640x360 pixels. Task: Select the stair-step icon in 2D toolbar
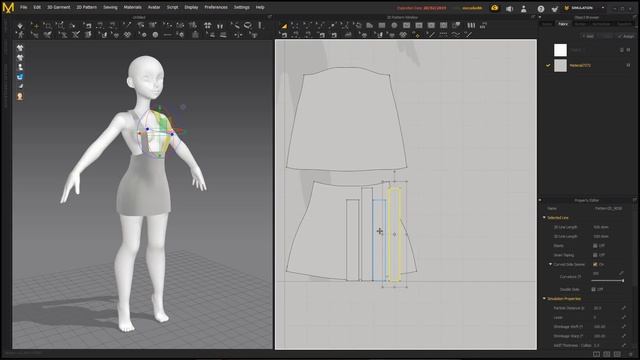point(483,25)
